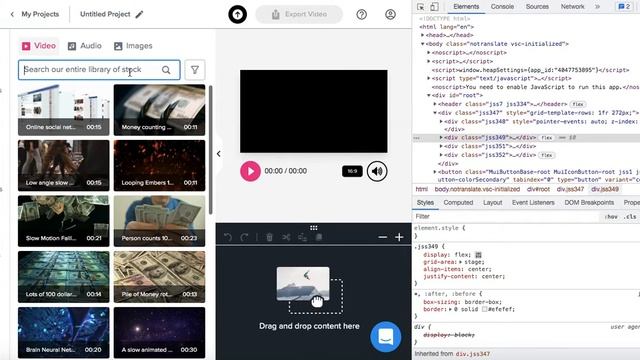The image size is (640, 360).
Task: Select Online social net... video thumbnail
Action: point(64,110)
